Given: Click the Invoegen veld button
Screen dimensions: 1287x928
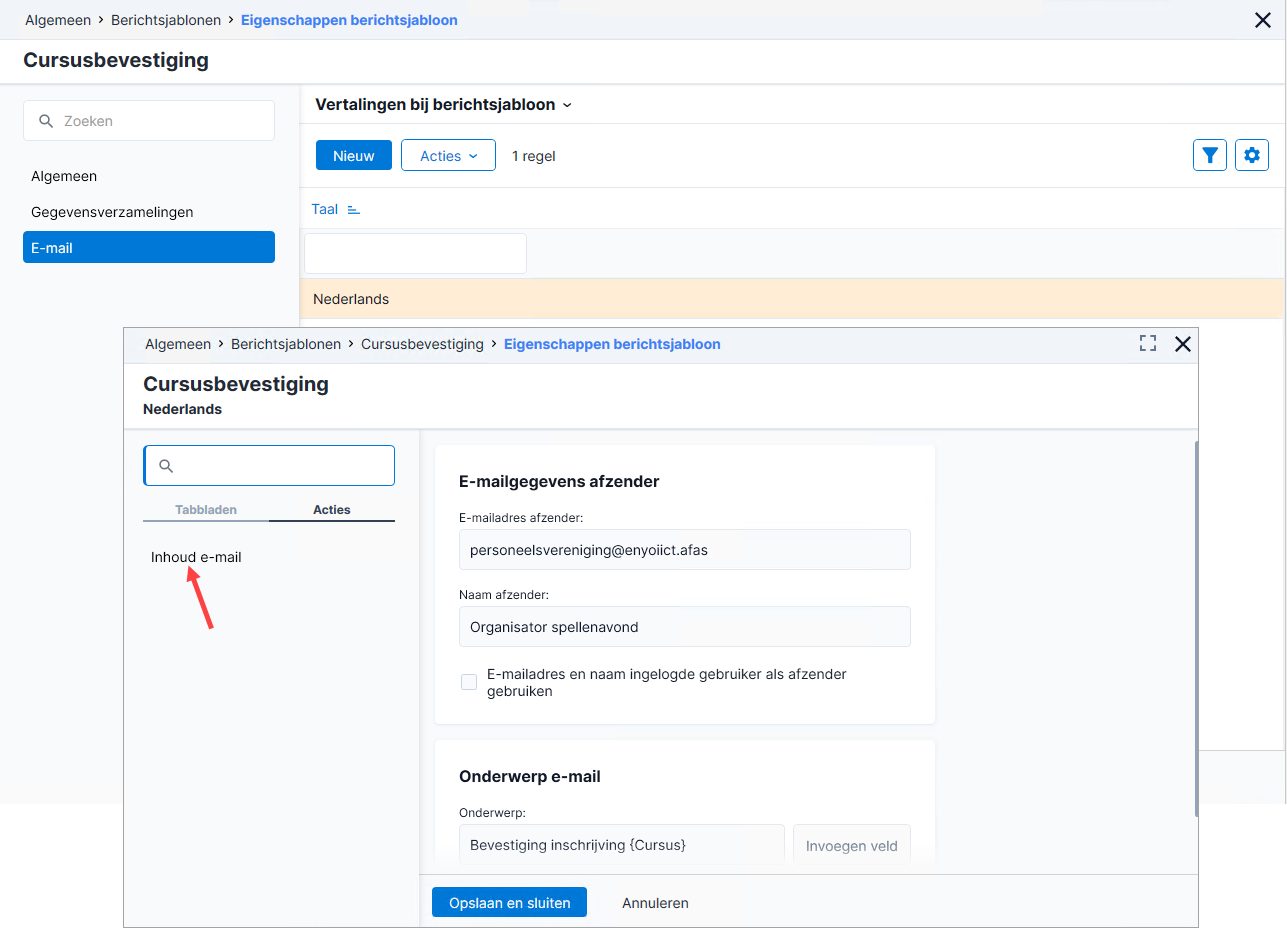Looking at the screenshot, I should 852,845.
